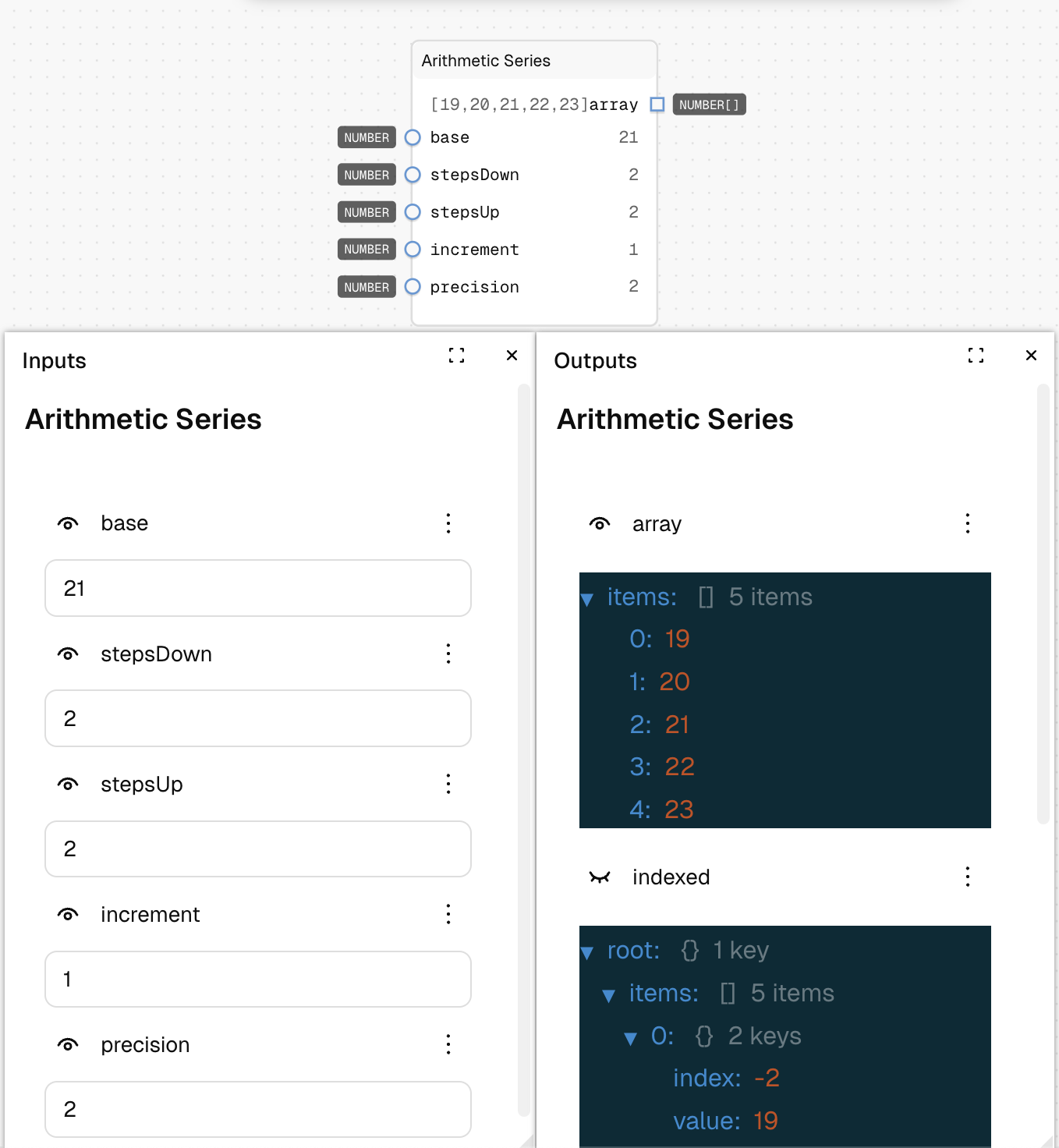Click the Inputs panel title
Screen dimensions: 1059x1148
54,361
